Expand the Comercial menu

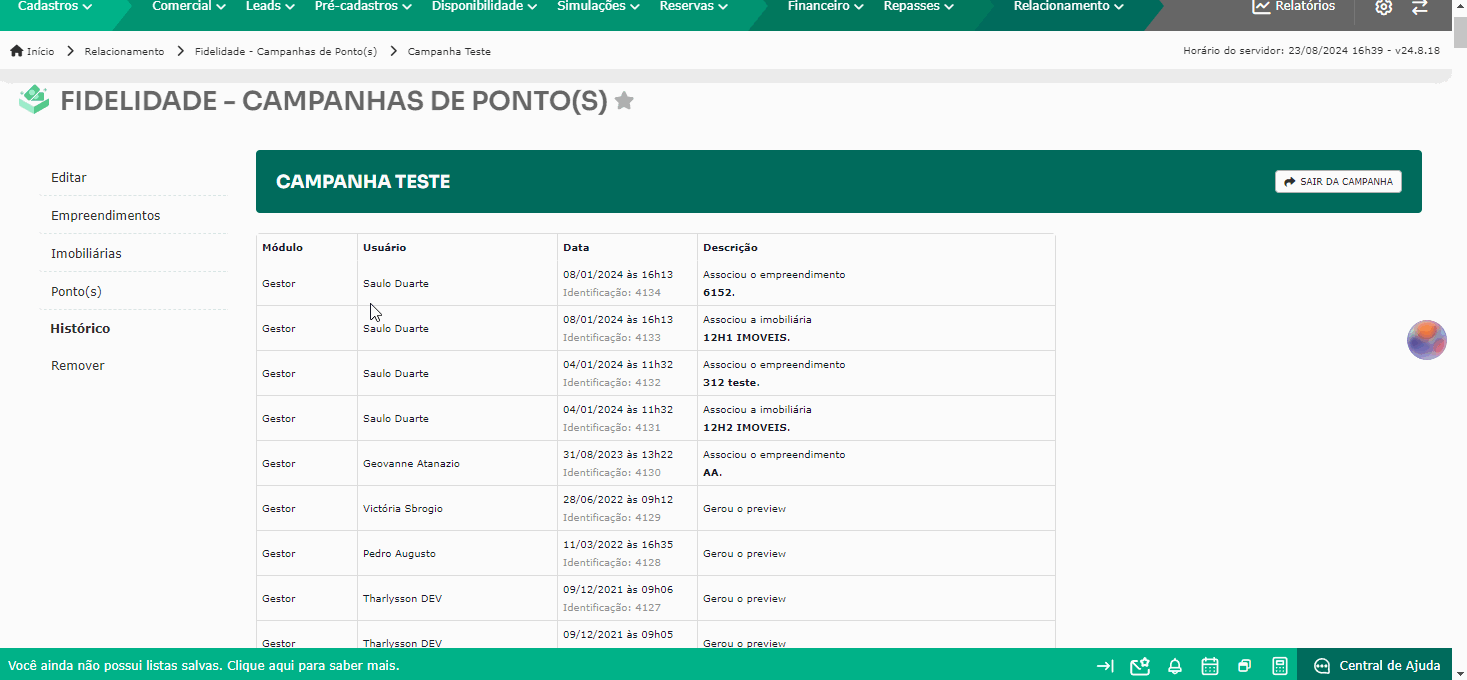click(188, 6)
